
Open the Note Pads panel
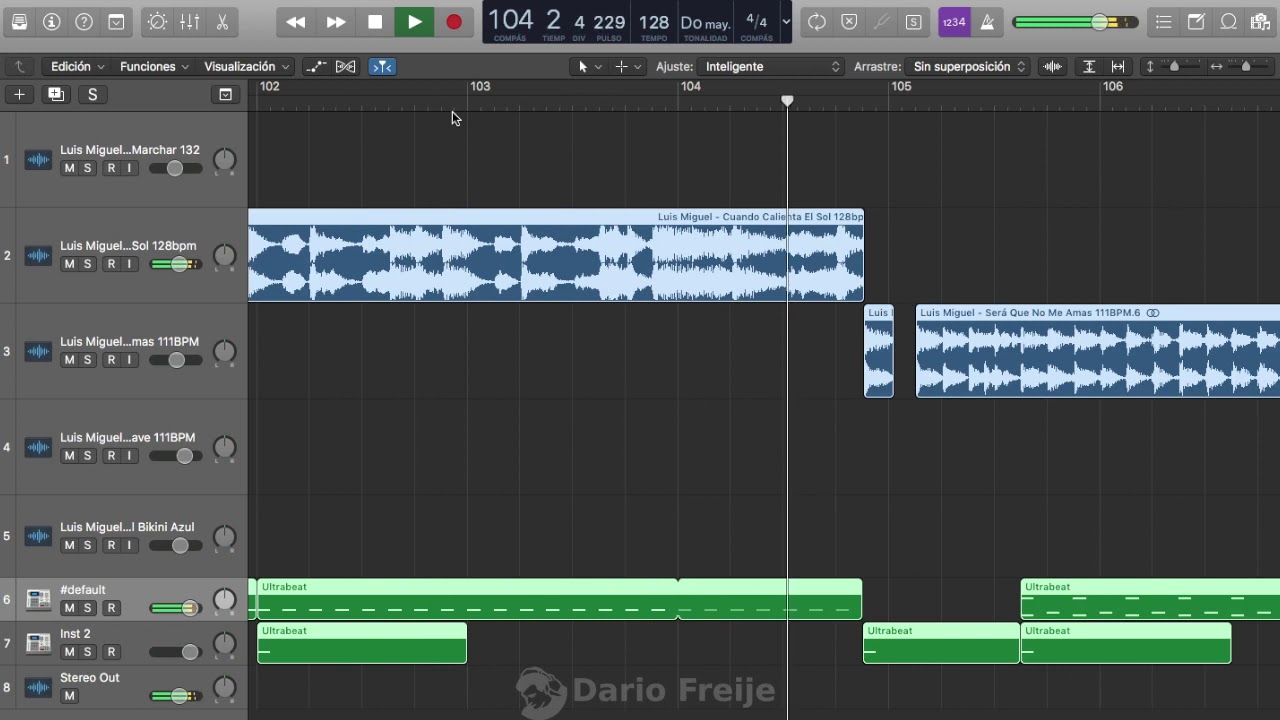pyautogui.click(x=1196, y=22)
